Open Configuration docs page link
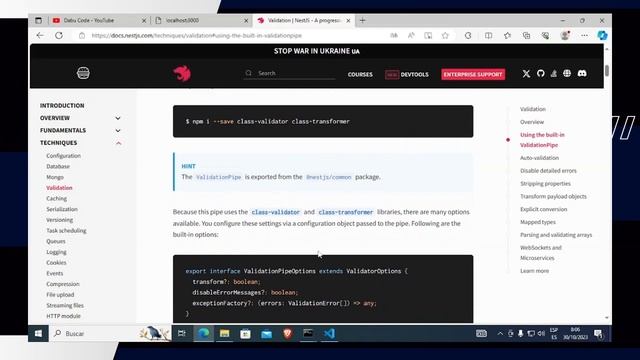This screenshot has width=640, height=360. pos(63,156)
